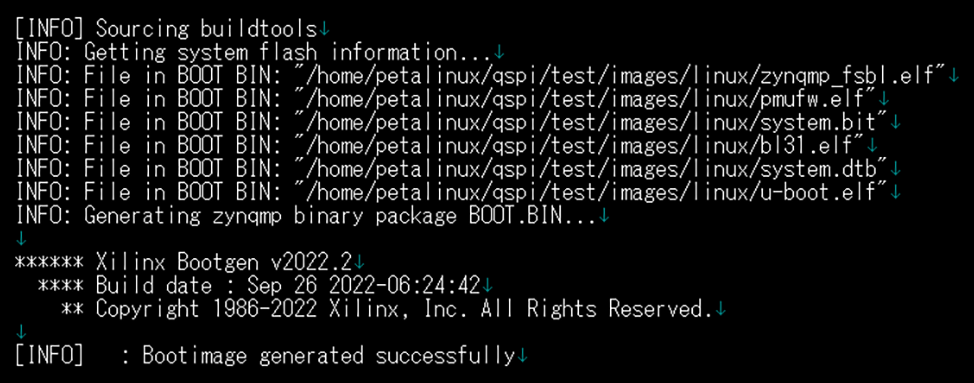This screenshot has height=383, width=974.
Task: Click the "Generating zynqmp binary package BOOT.BIN" line
Action: tap(306, 216)
